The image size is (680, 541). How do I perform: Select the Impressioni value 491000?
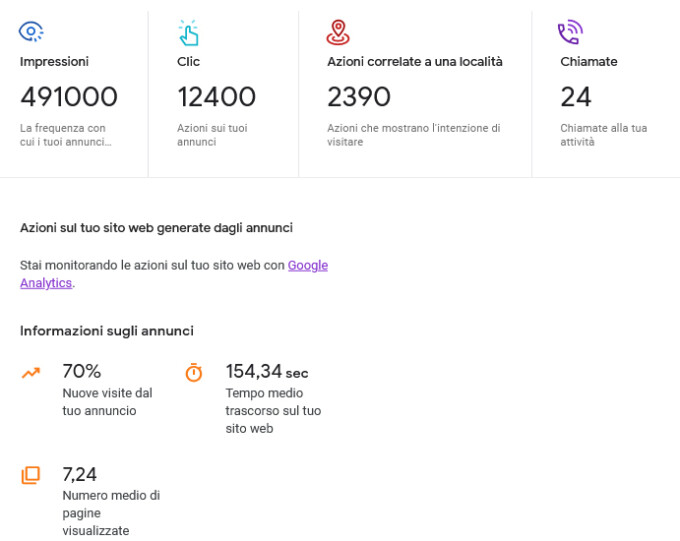69,97
